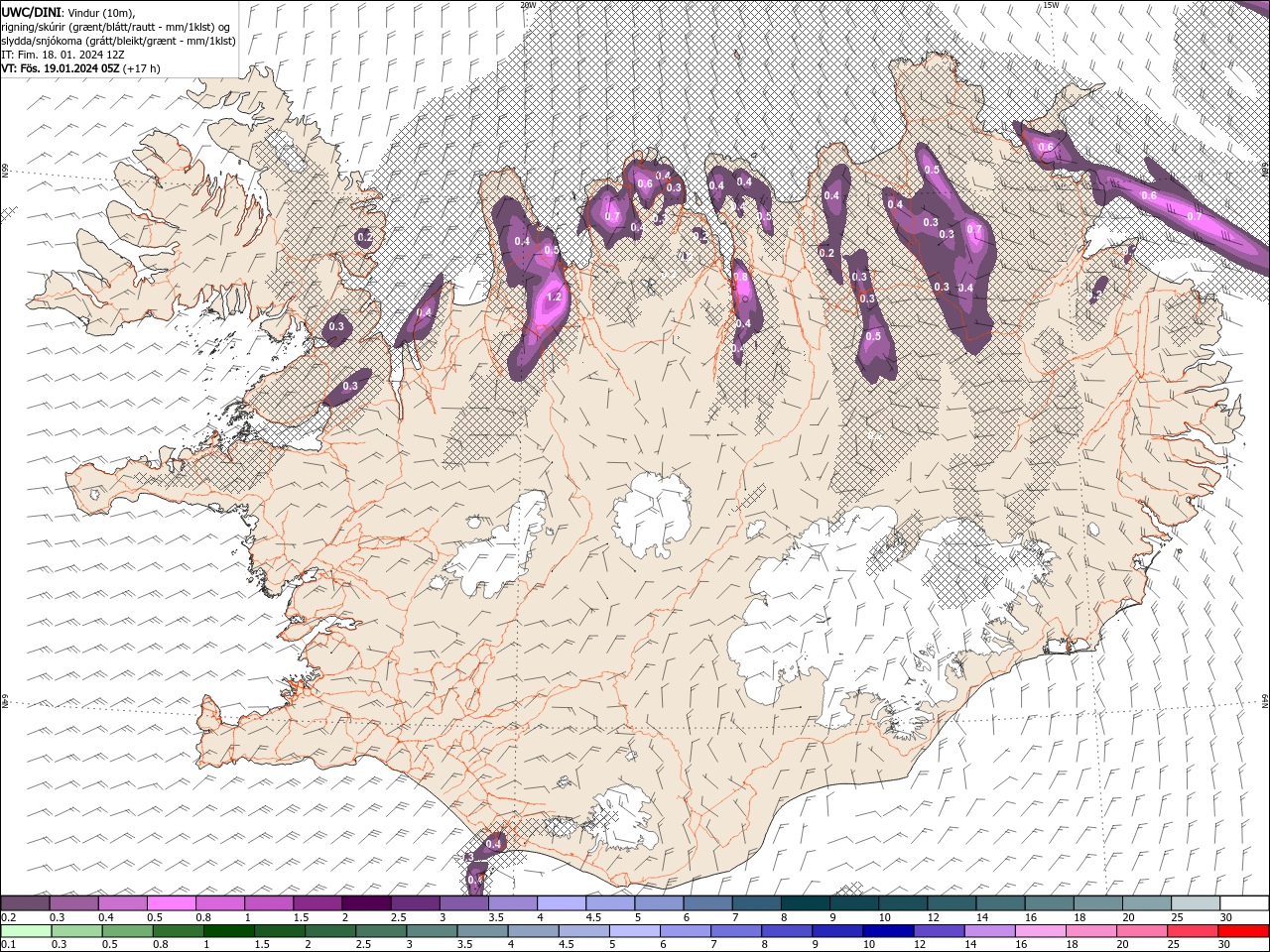Click the darkest teal swatch between 8 and 9
The height and width of the screenshot is (952, 1270).
click(x=805, y=903)
